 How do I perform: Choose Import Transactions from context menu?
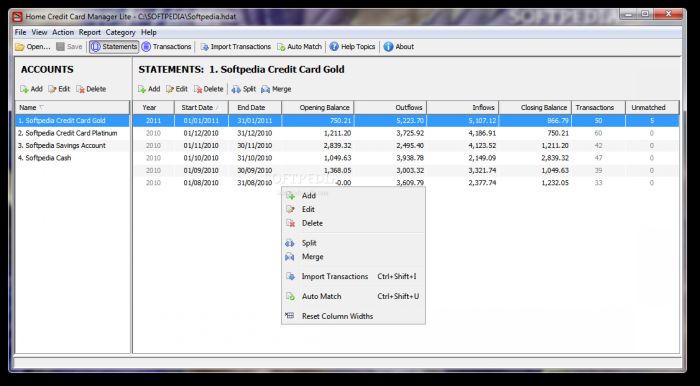[x=353, y=277]
